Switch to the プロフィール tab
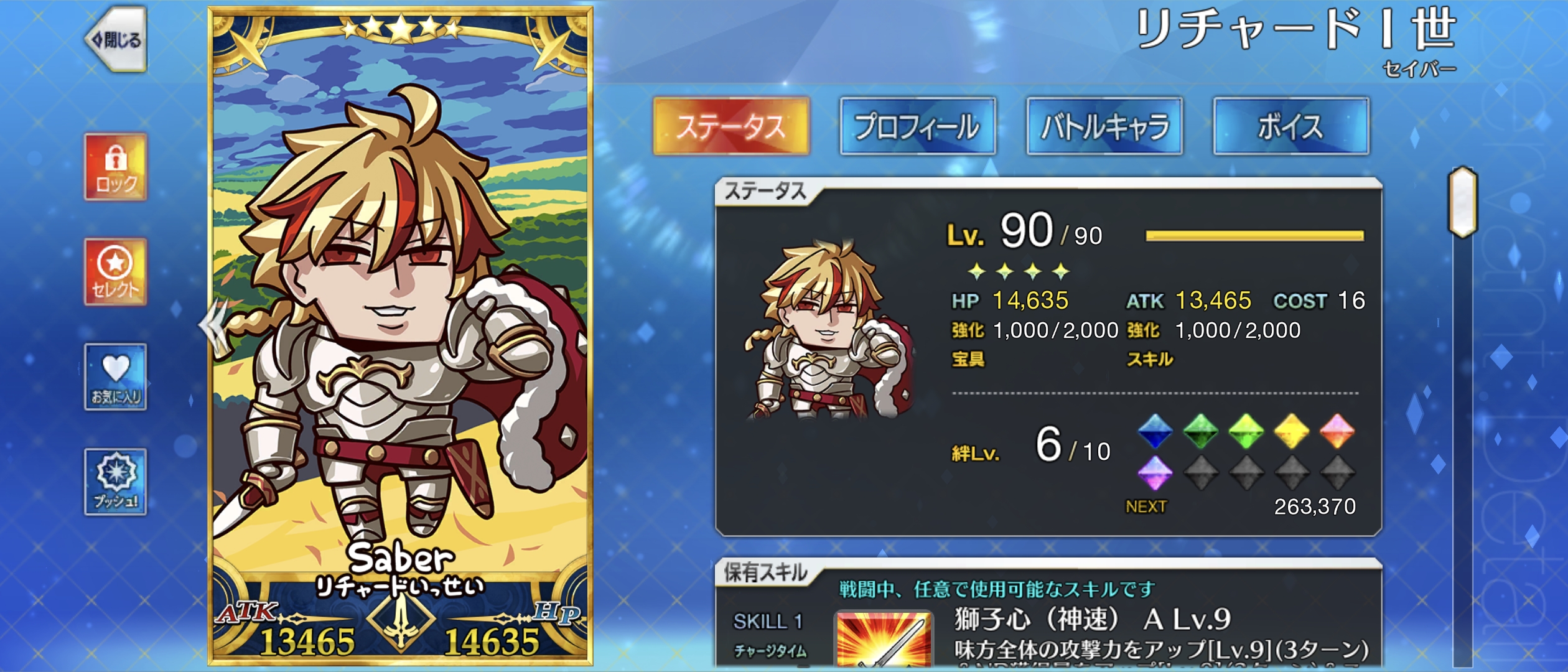Screen dimensions: 1568x672 click(918, 126)
